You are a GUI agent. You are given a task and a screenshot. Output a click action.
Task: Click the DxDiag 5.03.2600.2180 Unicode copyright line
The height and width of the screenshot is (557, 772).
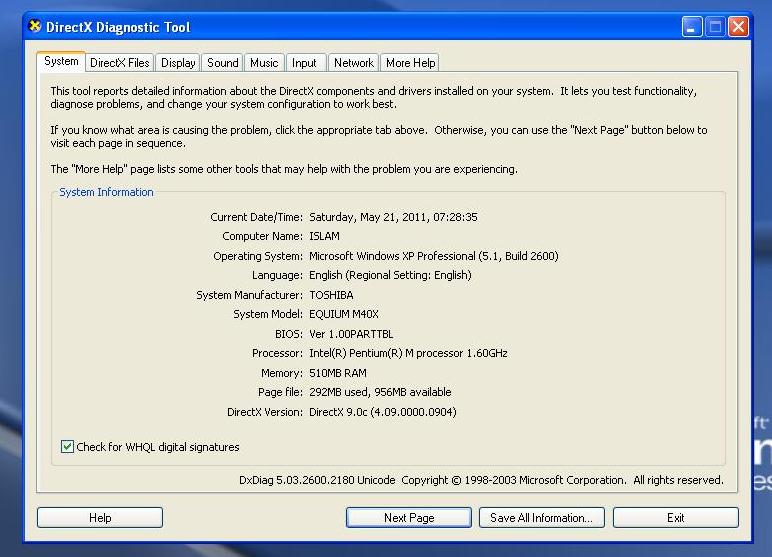(x=481, y=480)
